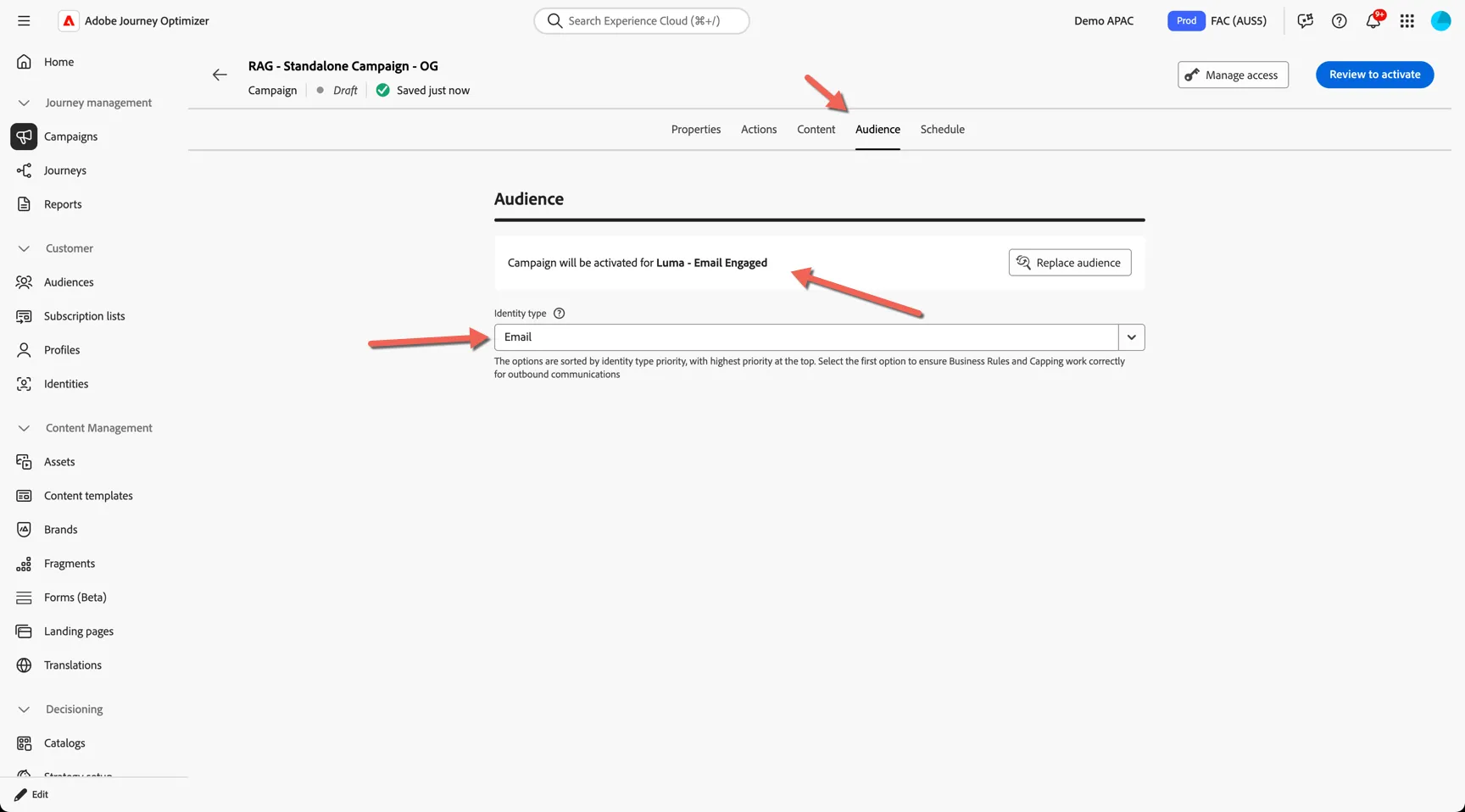Open Demo APAC organization switcher
Image resolution: width=1465 pixels, height=812 pixels.
[1104, 20]
